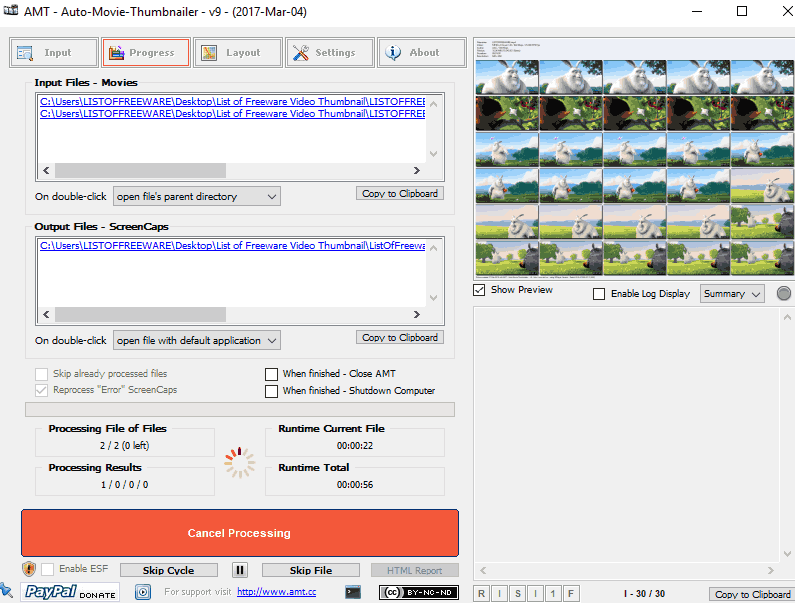Click the video play icon near support text
Image resolution: width=795 pixels, height=603 pixels.
click(143, 592)
